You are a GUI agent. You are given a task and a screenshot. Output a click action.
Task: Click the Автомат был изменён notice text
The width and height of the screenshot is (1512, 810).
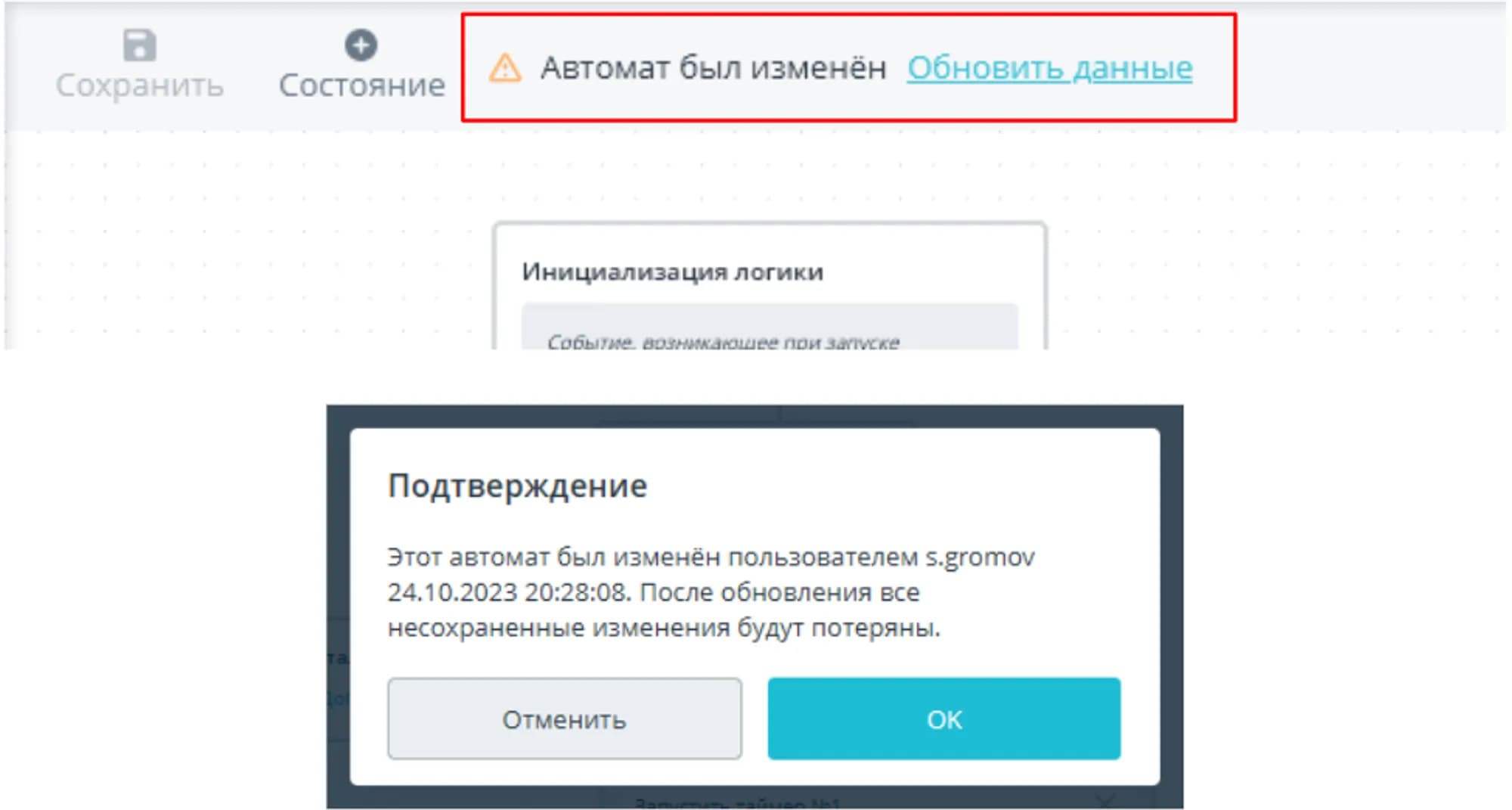point(713,68)
